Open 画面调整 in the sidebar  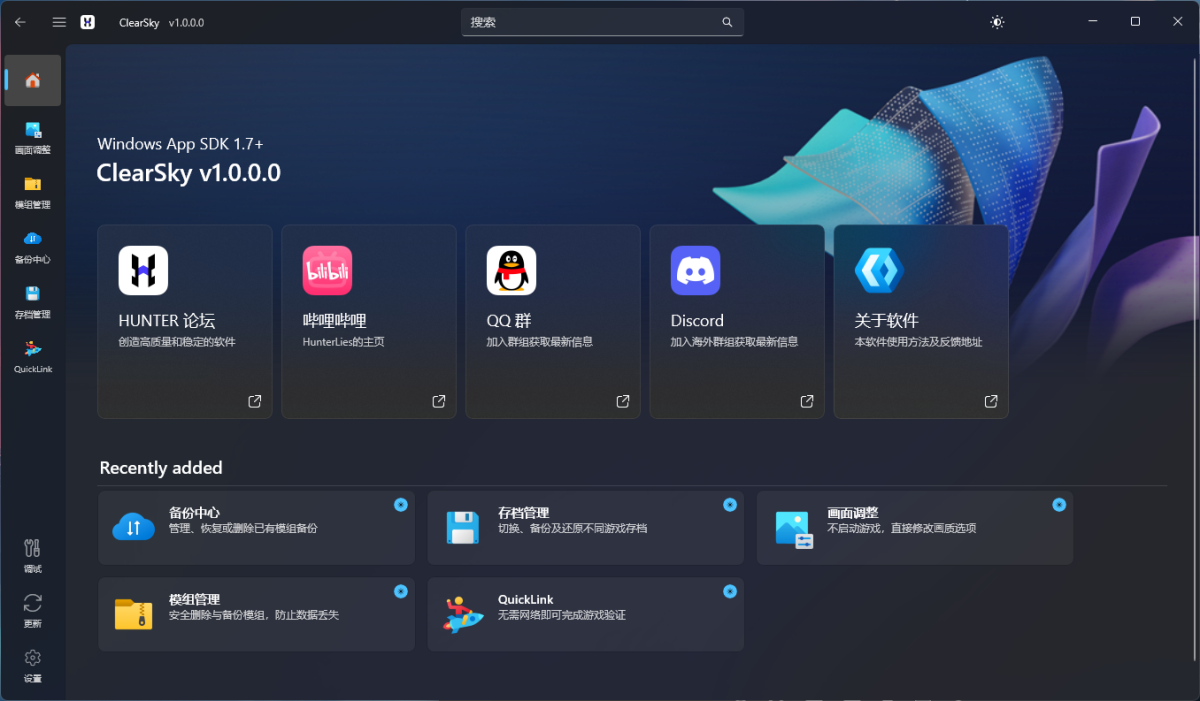(32, 137)
